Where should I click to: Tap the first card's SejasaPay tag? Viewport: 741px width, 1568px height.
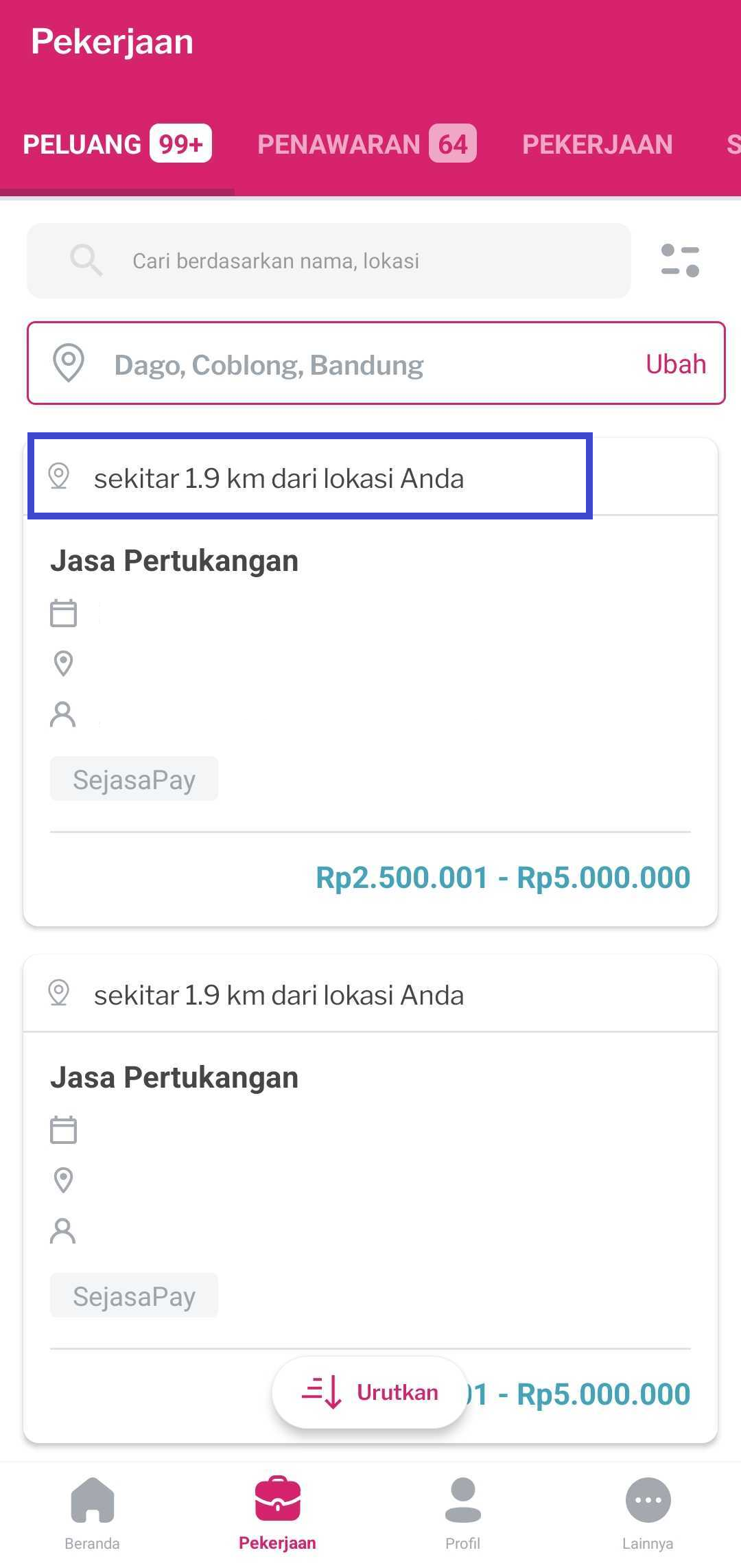[134, 779]
